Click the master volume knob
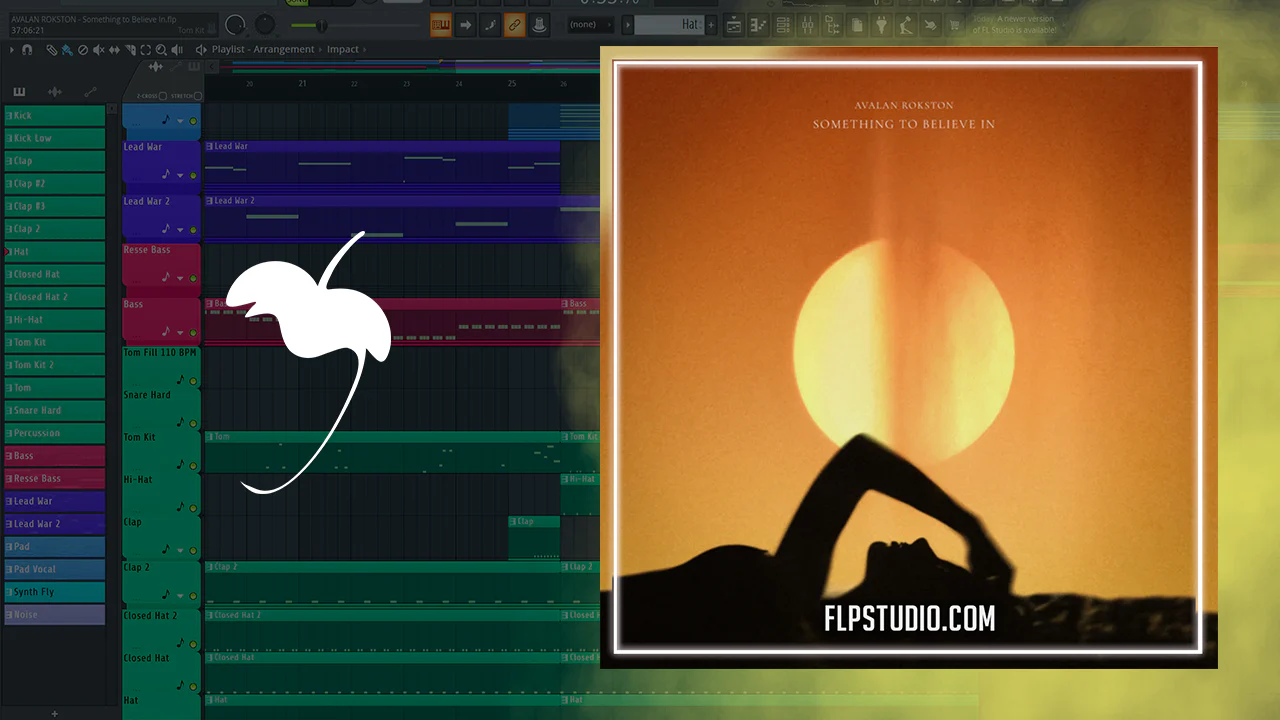Image resolution: width=1280 pixels, height=720 pixels. point(236,24)
